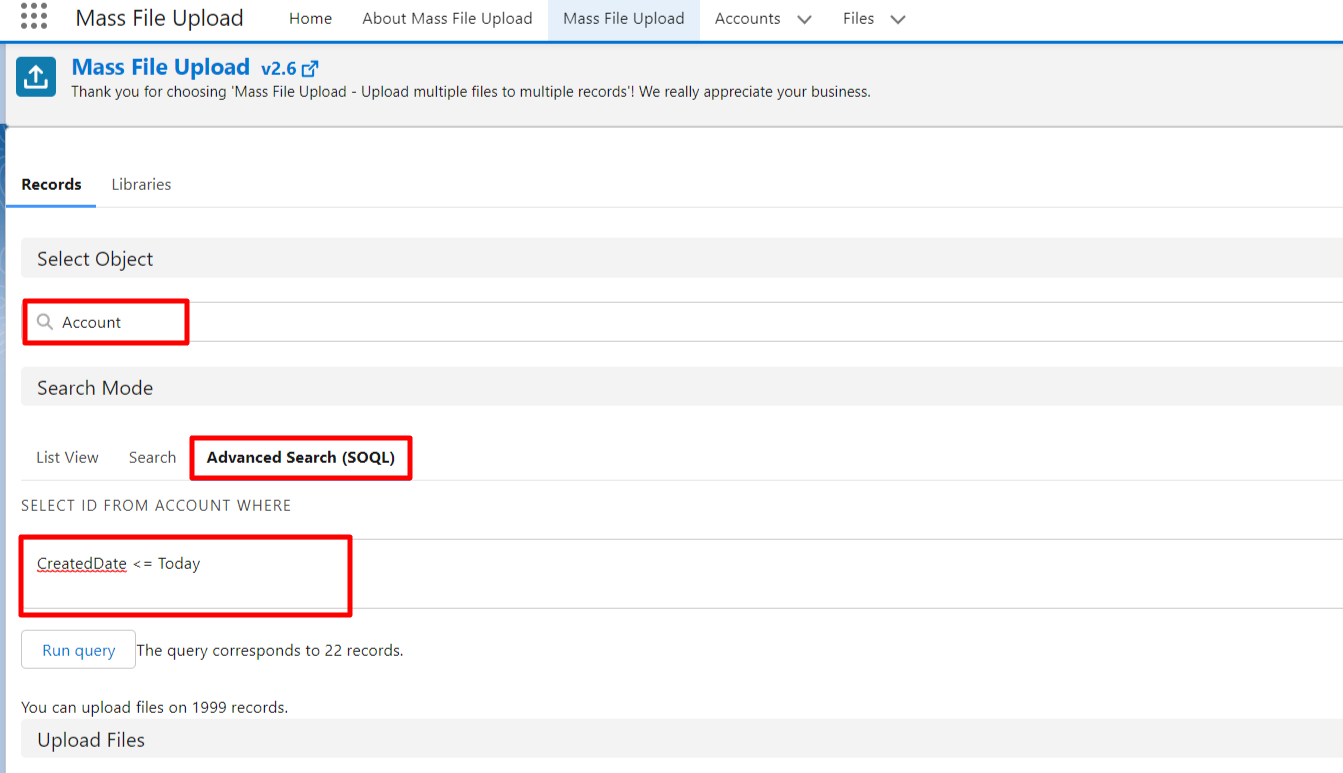
Task: Open the Mass File Upload title link
Action: tap(161, 67)
